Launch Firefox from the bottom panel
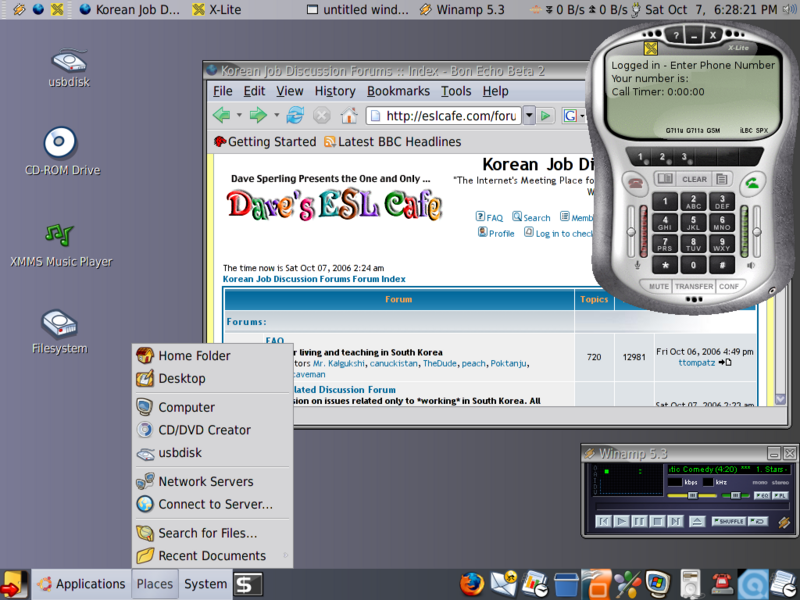This screenshot has height=600, width=800. coord(472,584)
